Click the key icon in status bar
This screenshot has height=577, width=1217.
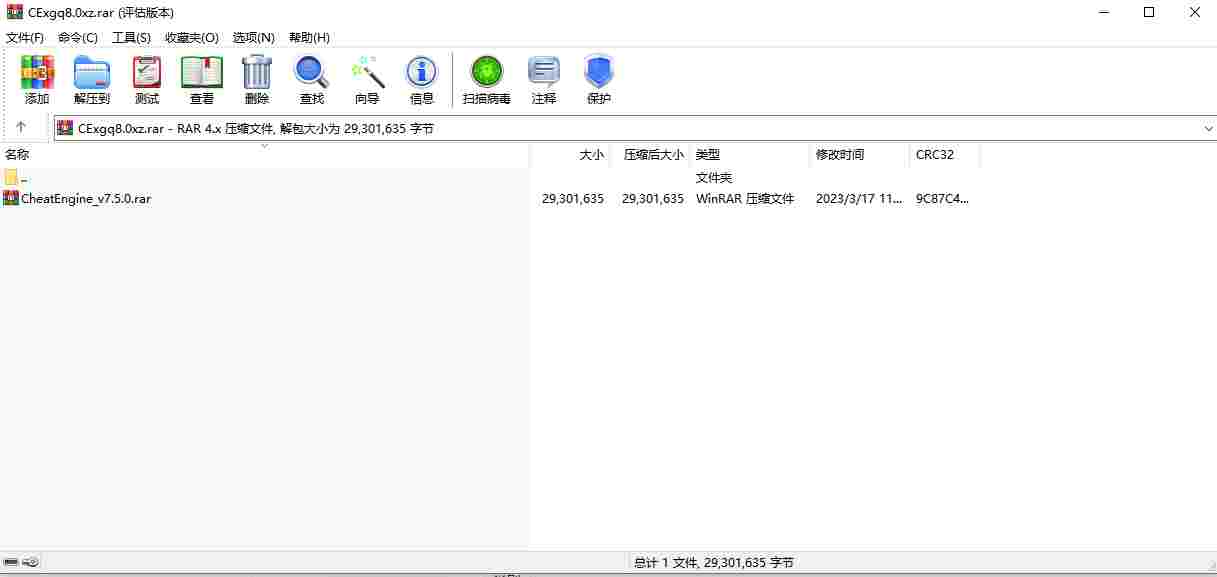tap(31, 563)
